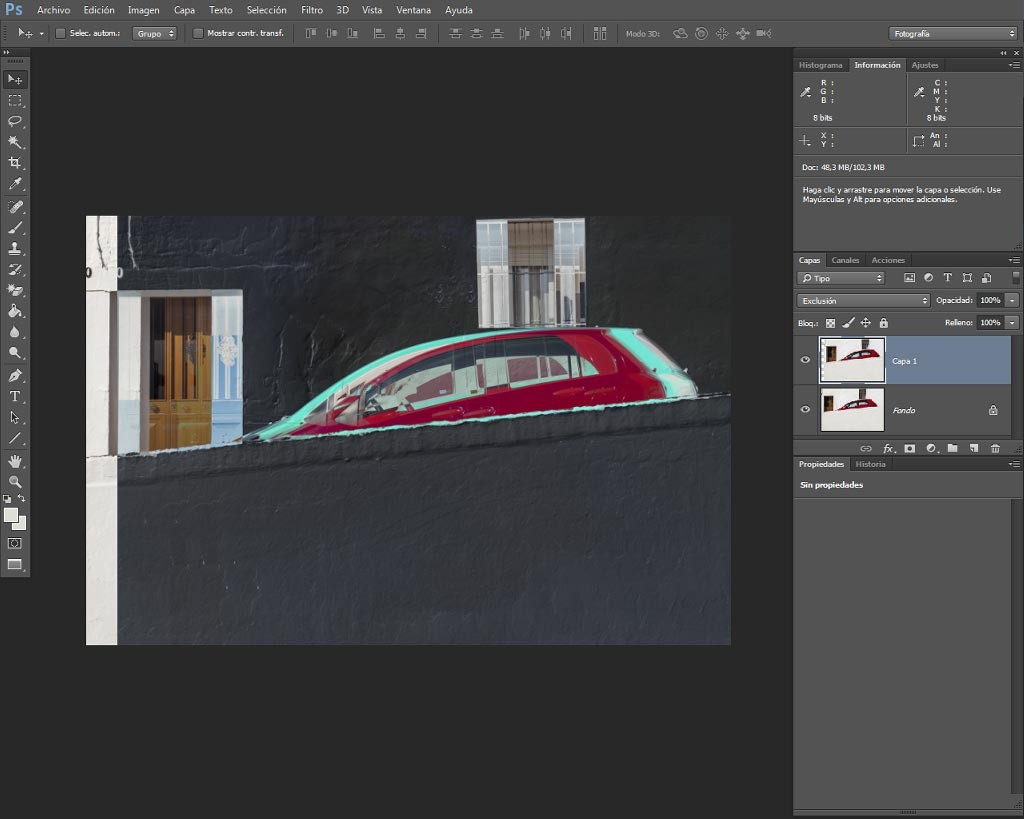Image resolution: width=1024 pixels, height=819 pixels.
Task: Open the Tipo layer filter dropdown
Action: coord(841,278)
